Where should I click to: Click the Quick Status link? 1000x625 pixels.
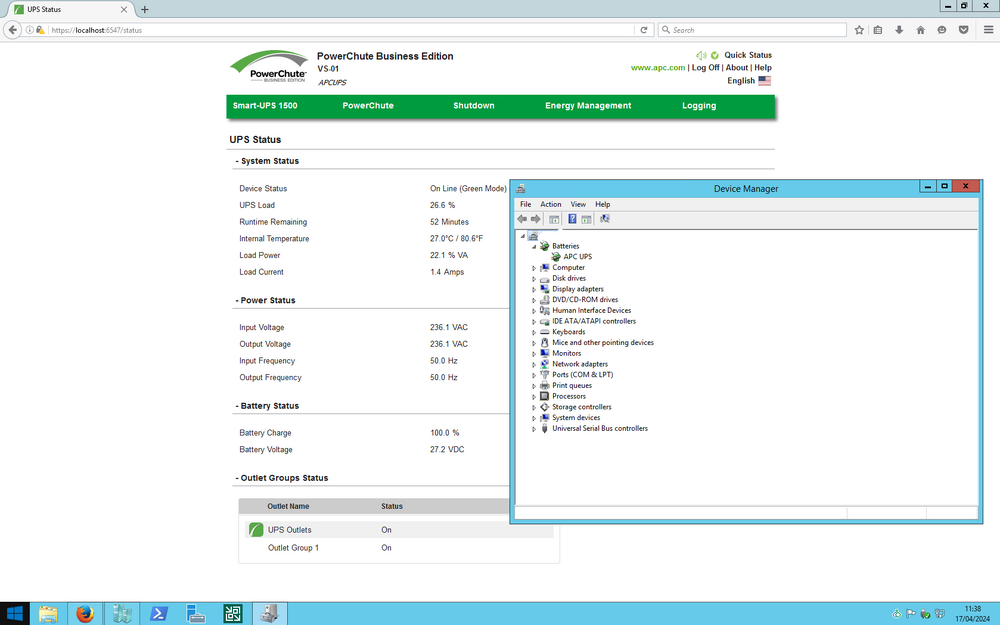click(748, 55)
